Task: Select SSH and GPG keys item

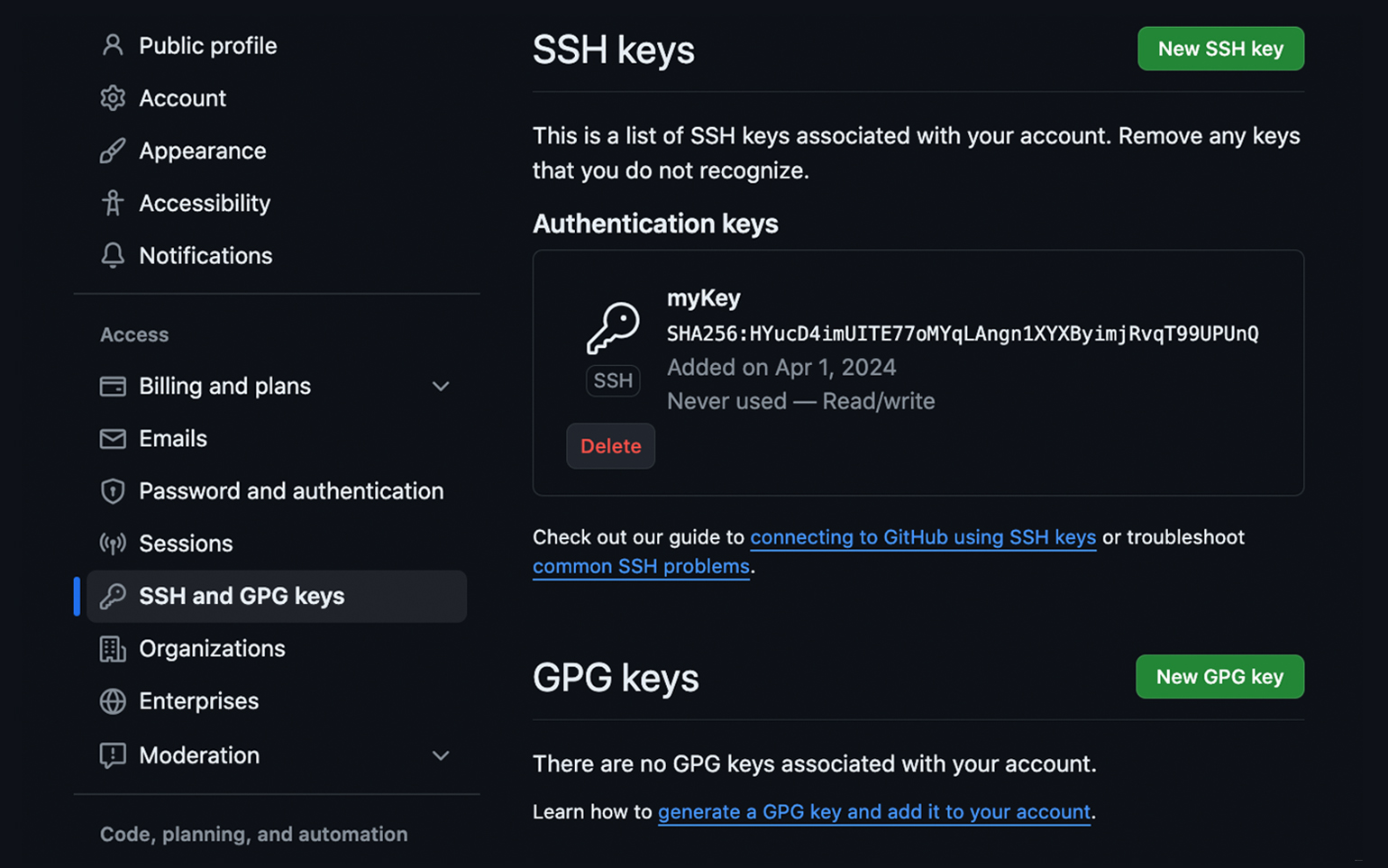Action: click(276, 596)
